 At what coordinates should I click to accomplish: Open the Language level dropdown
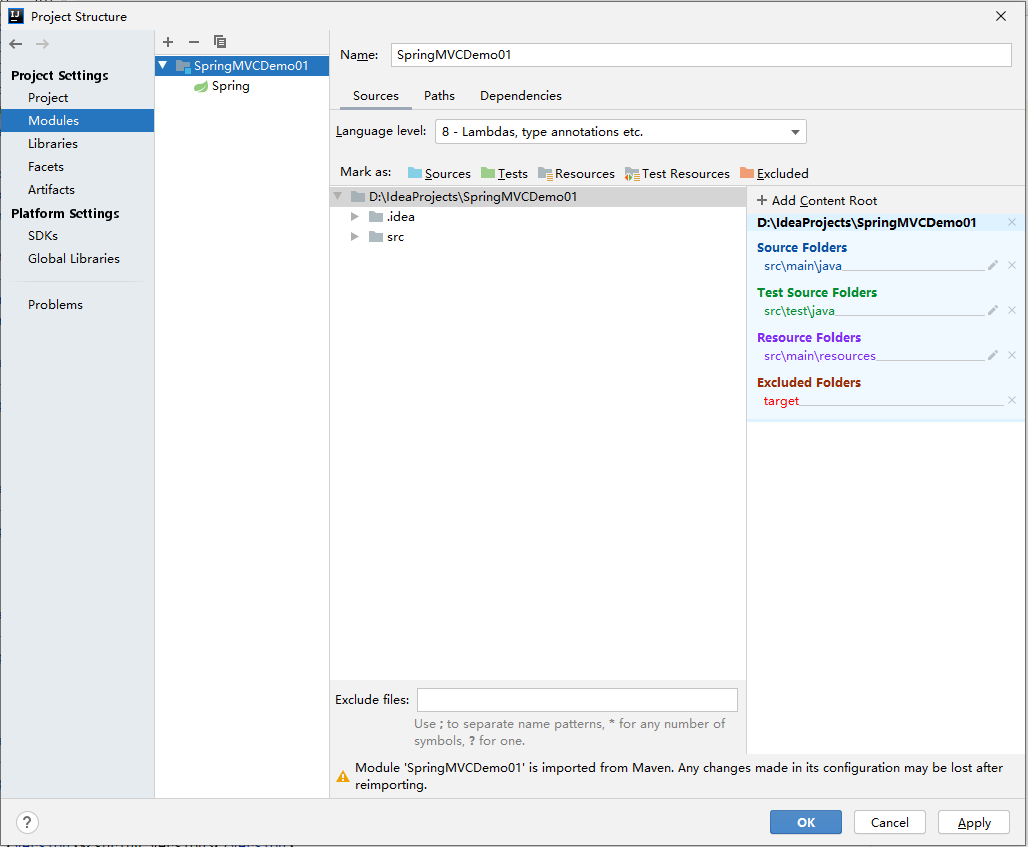(x=620, y=132)
